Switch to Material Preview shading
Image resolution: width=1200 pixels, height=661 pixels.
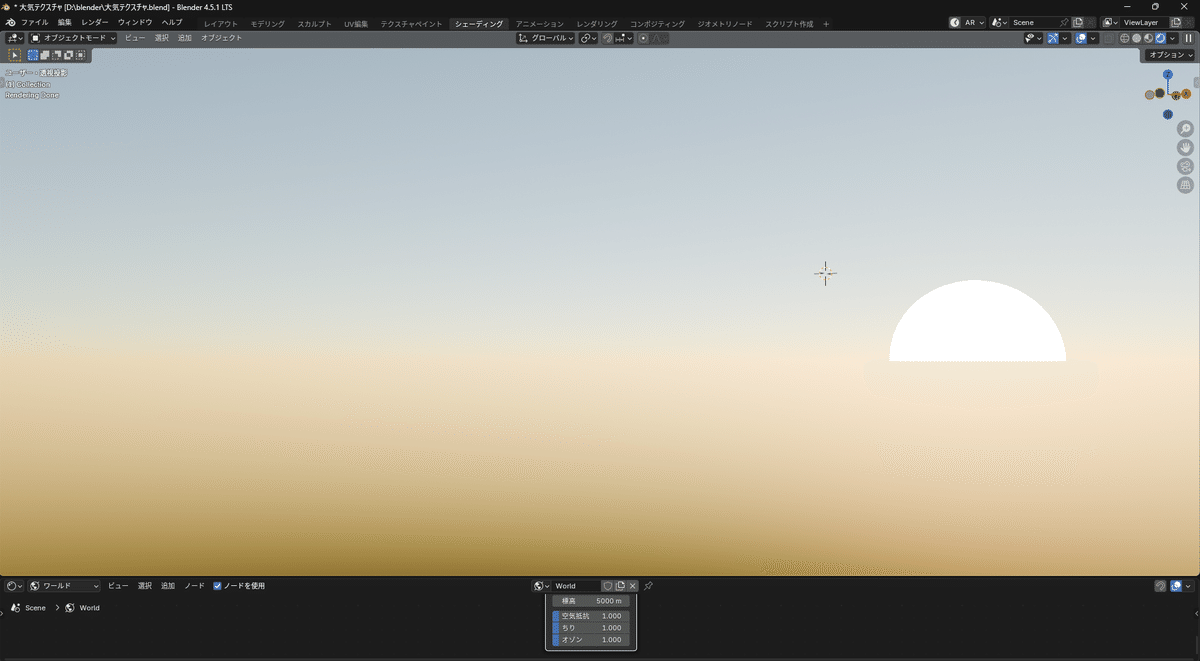pyautogui.click(x=1148, y=38)
